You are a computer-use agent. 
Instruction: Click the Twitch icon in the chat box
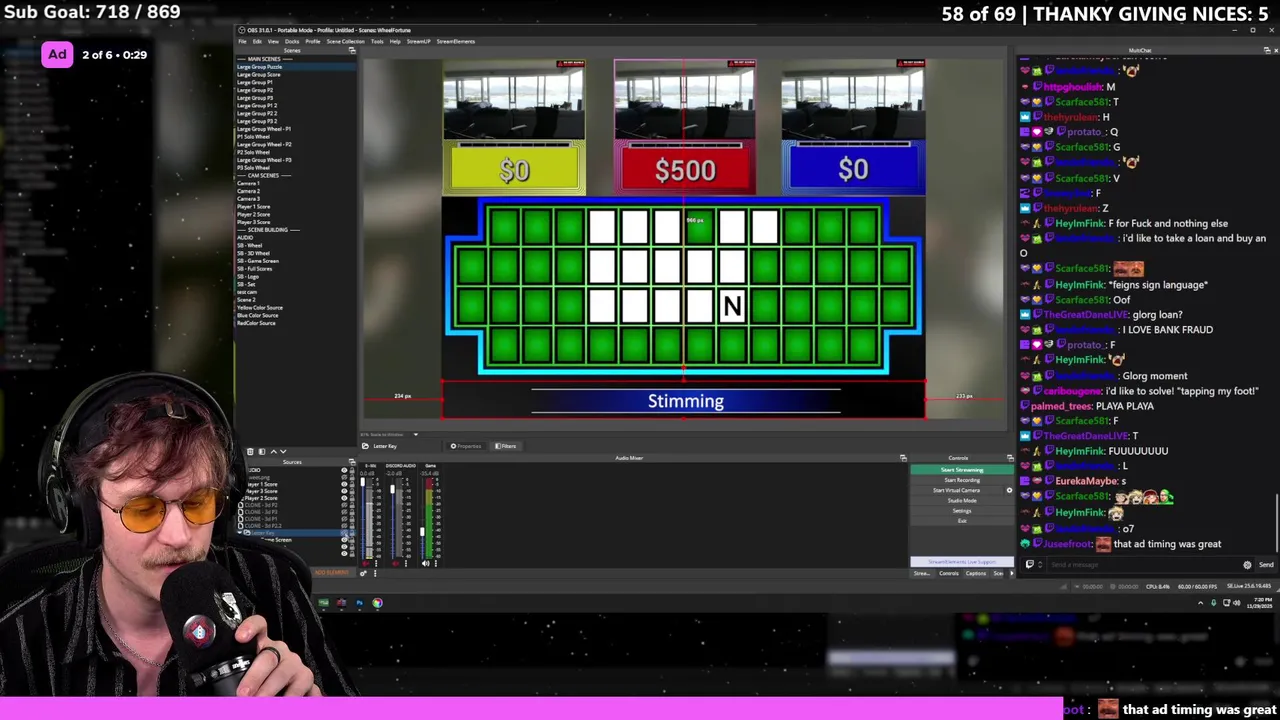[1030, 564]
